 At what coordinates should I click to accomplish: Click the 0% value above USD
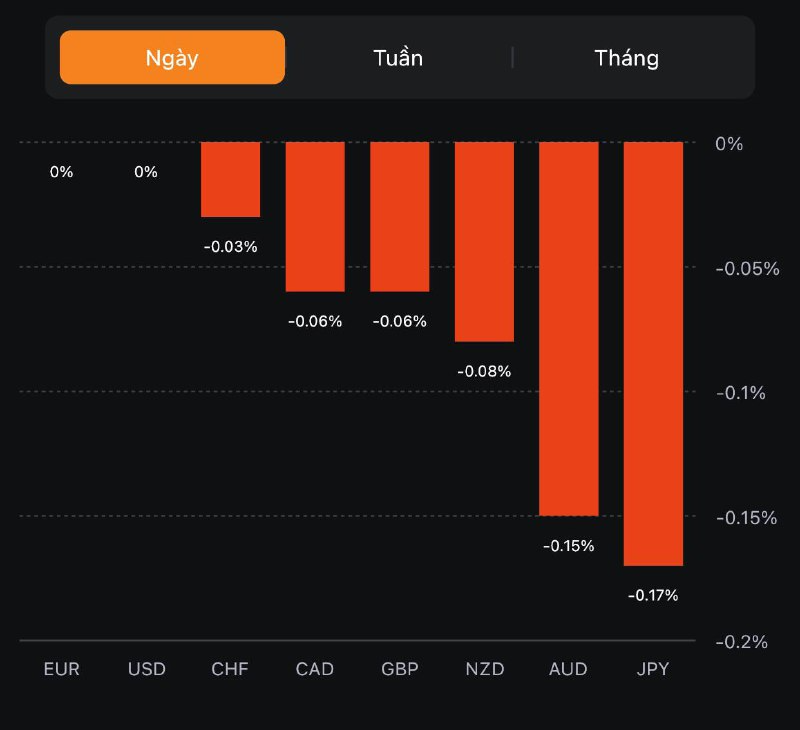tap(146, 172)
